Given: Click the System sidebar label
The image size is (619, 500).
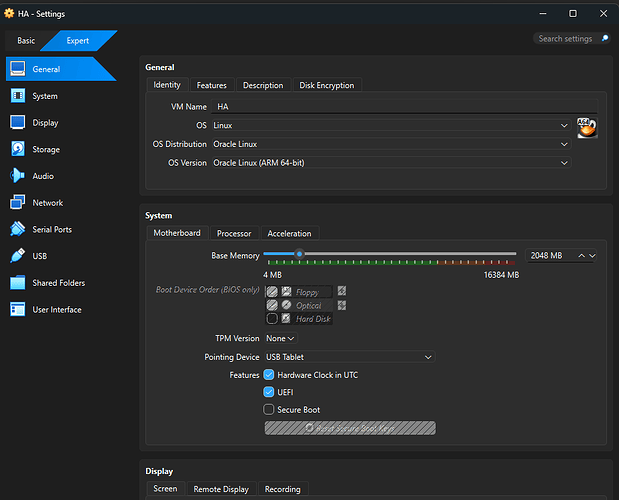Looking at the screenshot, I should point(45,96).
